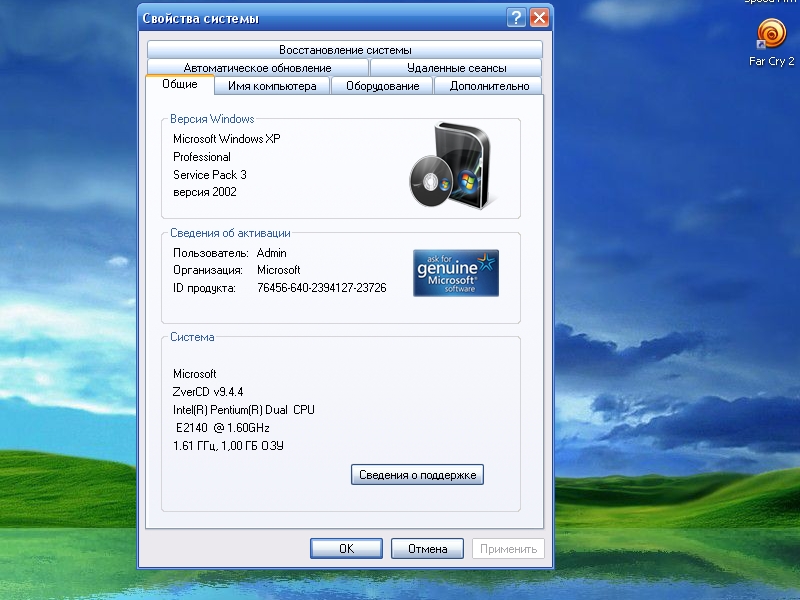The width and height of the screenshot is (800, 600).
Task: Click the ZverCD v9.4.4 text
Action: tap(208, 392)
